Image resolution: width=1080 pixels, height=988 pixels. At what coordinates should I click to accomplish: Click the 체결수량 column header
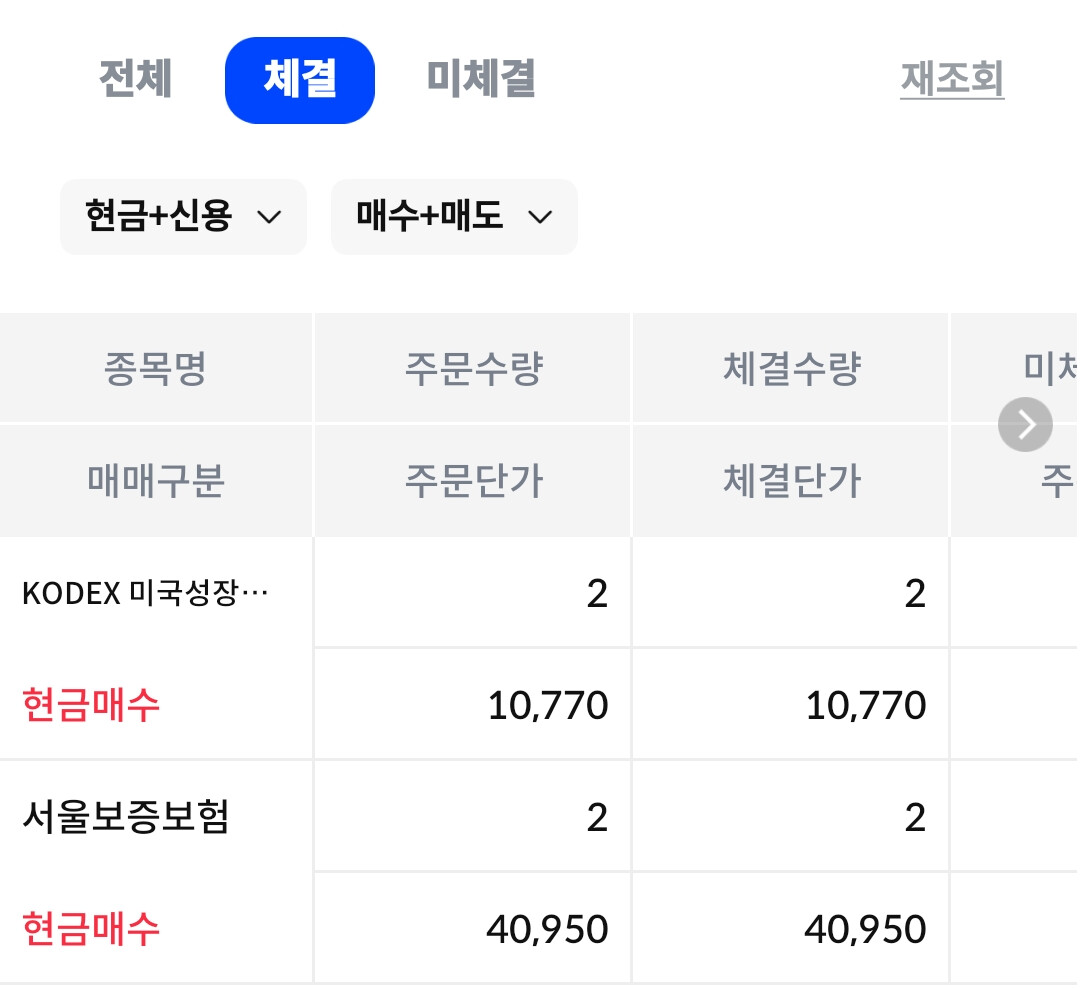[791, 368]
